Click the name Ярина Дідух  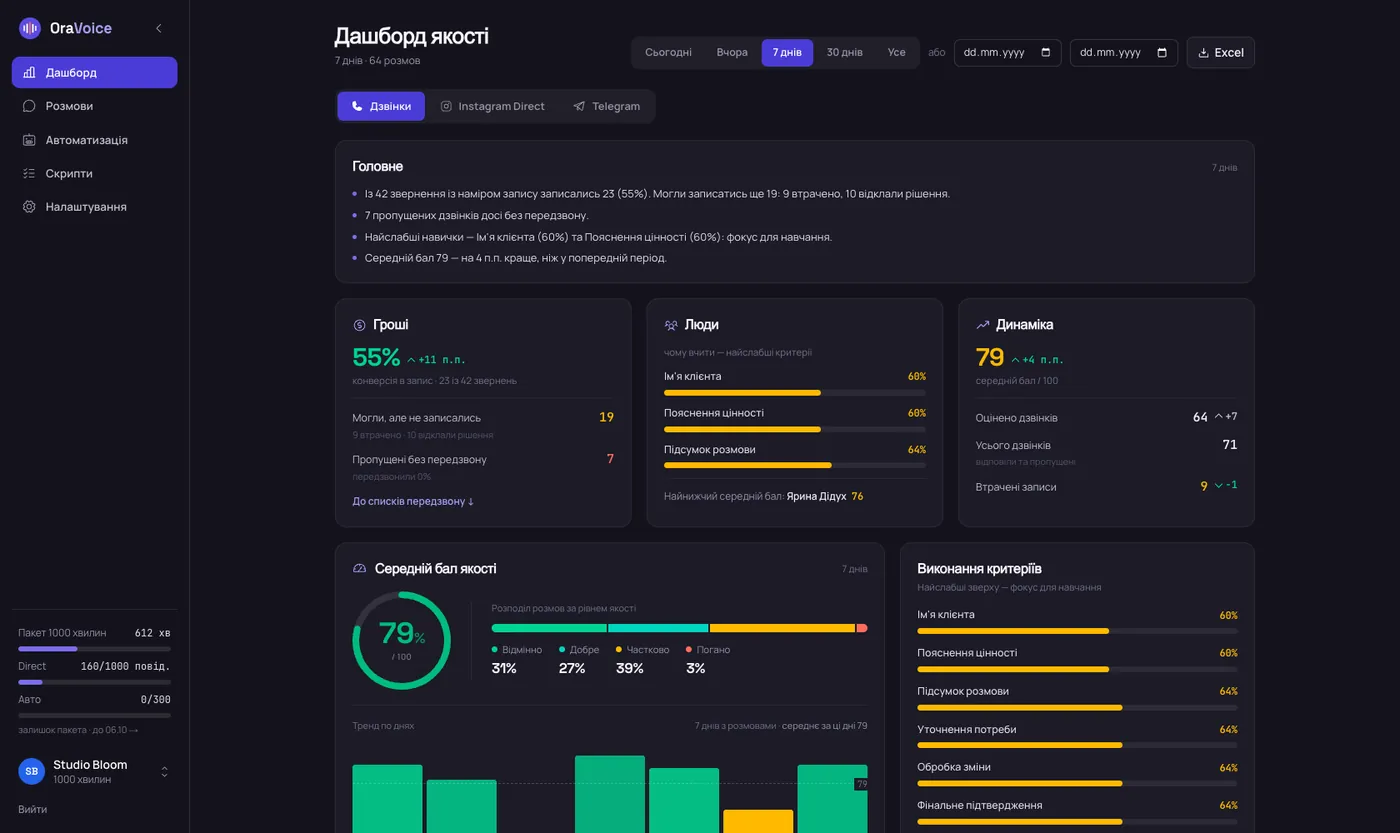point(817,496)
